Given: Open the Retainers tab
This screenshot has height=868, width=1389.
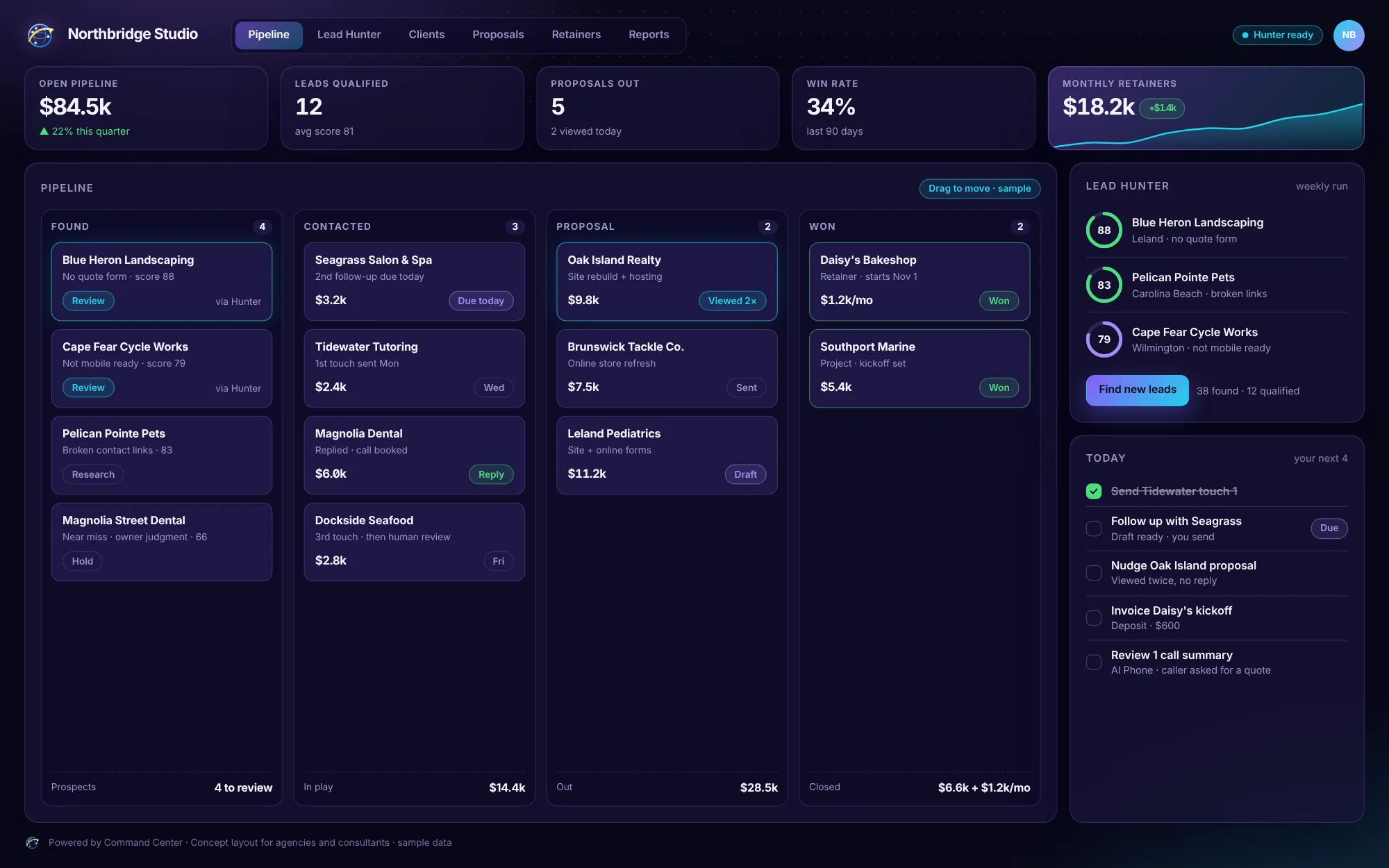Looking at the screenshot, I should click(576, 35).
